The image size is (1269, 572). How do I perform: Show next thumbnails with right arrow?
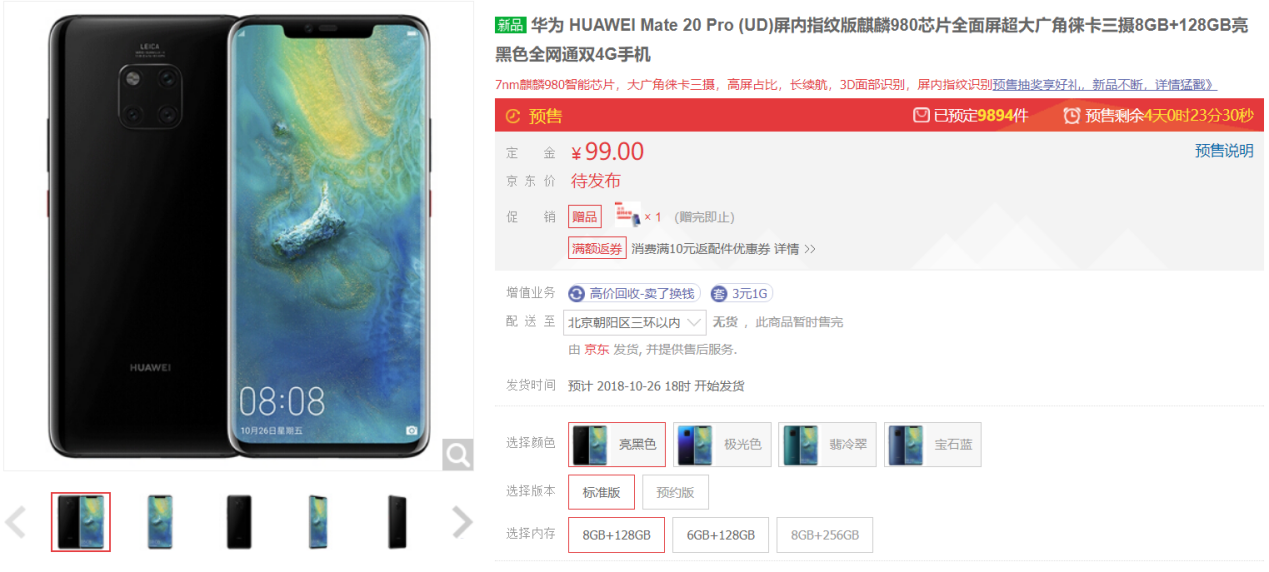click(462, 521)
